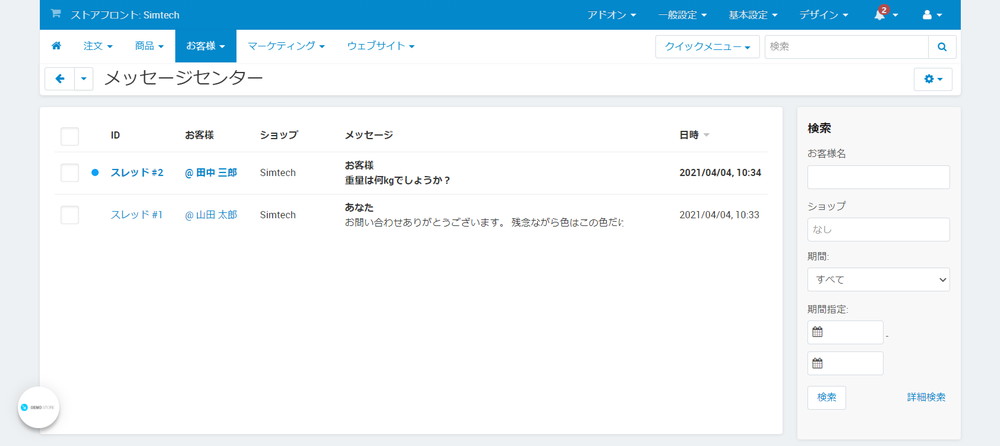Screen dimensions: 1000x446
Task: Click the date 2021/04/04, 10:33
Action: tap(719, 215)
